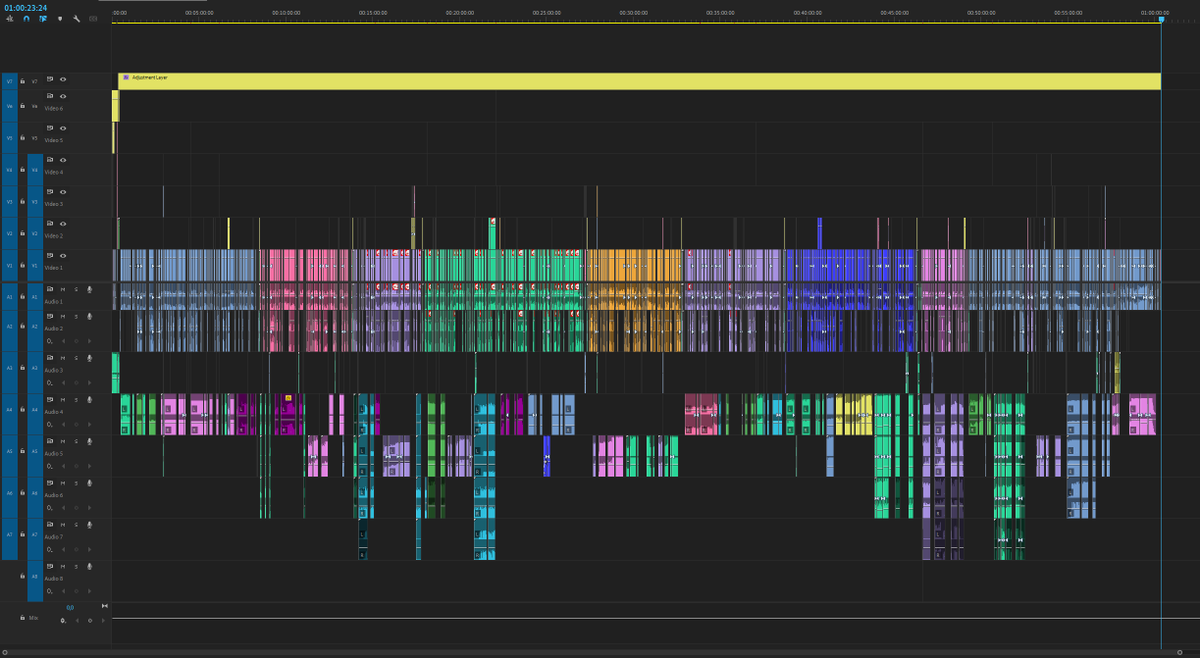Toggle sync lock on Video 1 track

coord(50,255)
